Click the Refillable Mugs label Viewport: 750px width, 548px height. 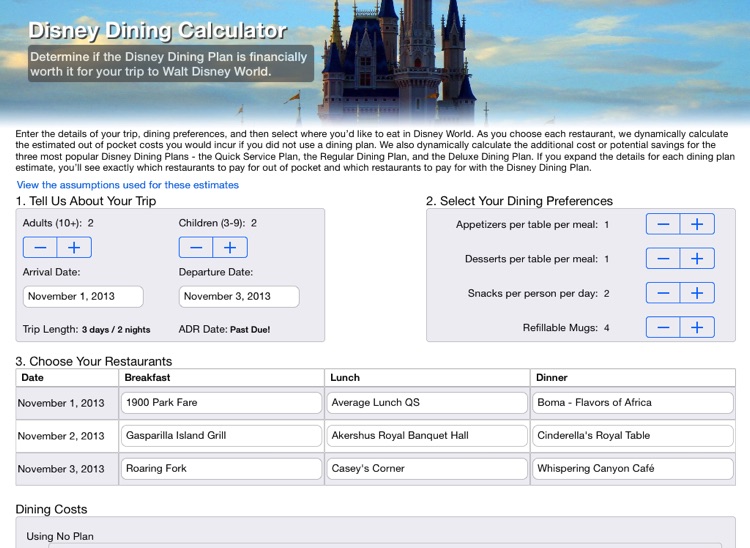(560, 328)
